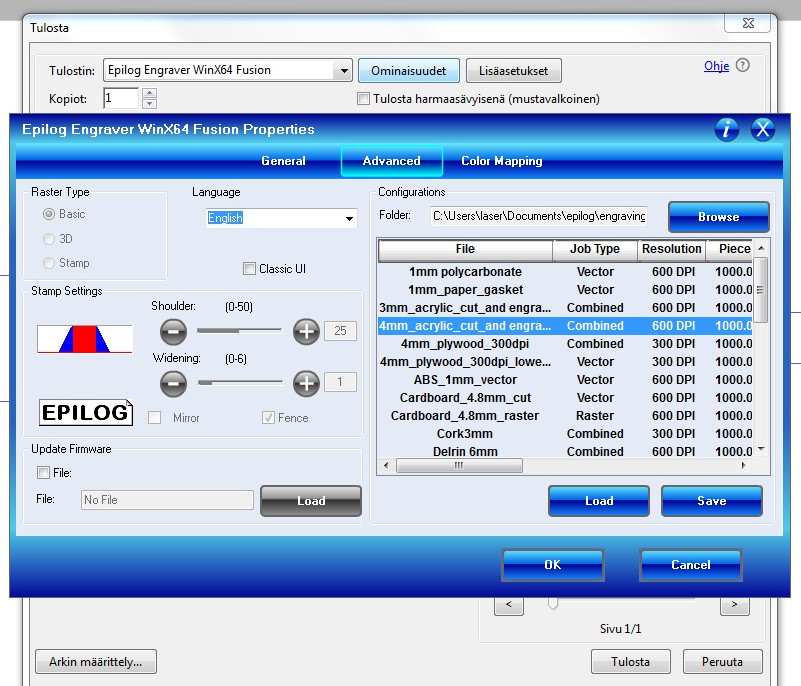The height and width of the screenshot is (686, 801).
Task: Click Load under configurations list
Action: coord(599,501)
